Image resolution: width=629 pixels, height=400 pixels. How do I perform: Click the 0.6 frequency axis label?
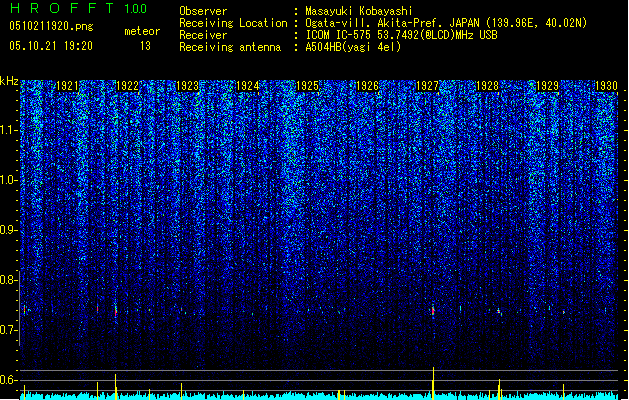8,380
